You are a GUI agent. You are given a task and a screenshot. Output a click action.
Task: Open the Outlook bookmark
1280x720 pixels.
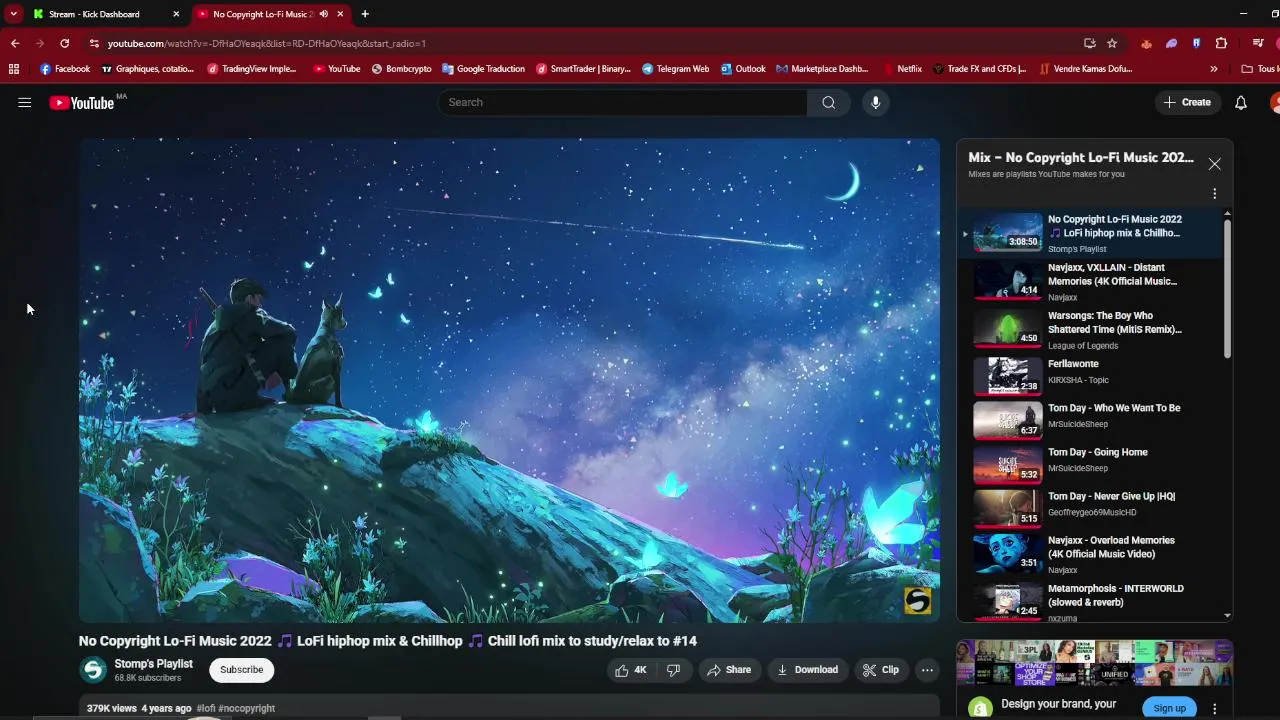point(742,69)
